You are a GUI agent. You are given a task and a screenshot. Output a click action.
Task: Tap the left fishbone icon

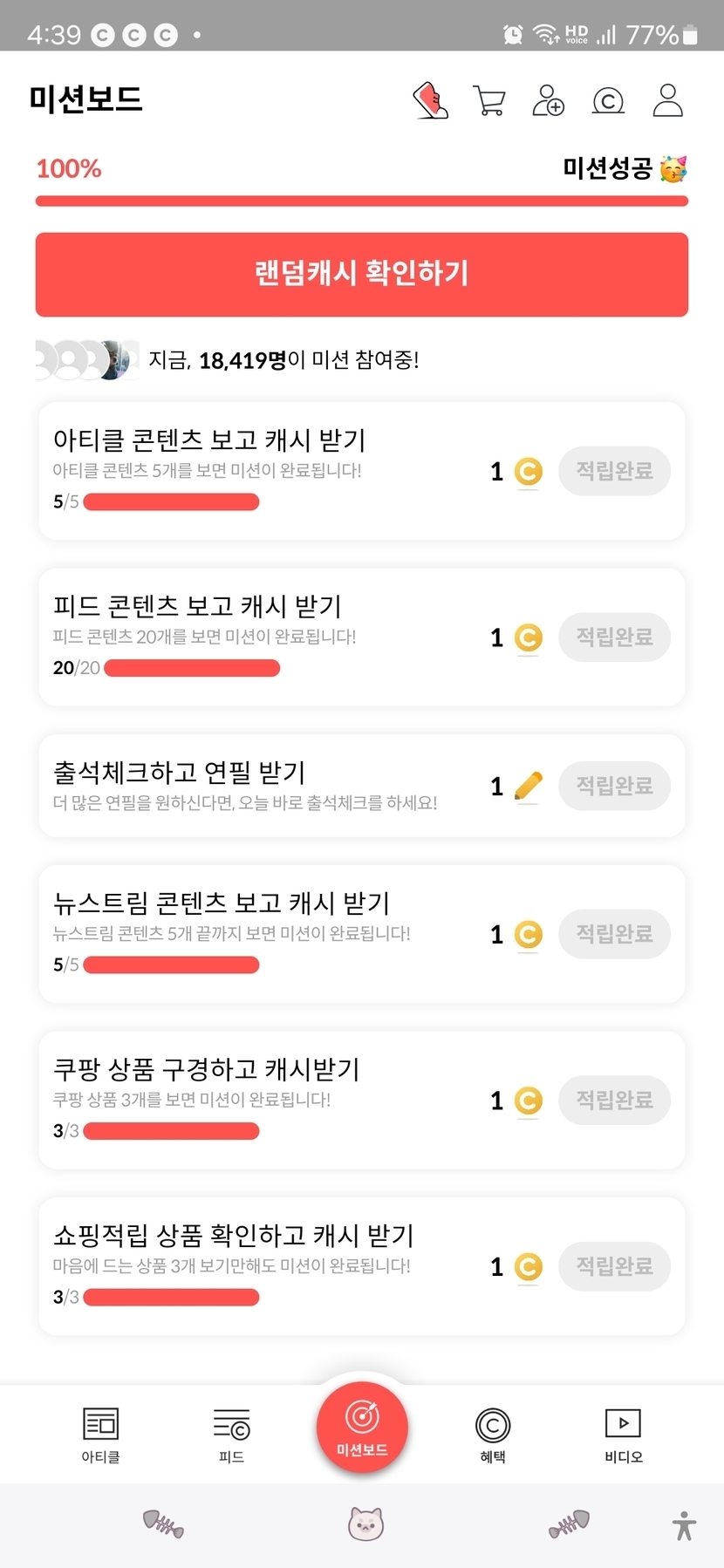163,1524
